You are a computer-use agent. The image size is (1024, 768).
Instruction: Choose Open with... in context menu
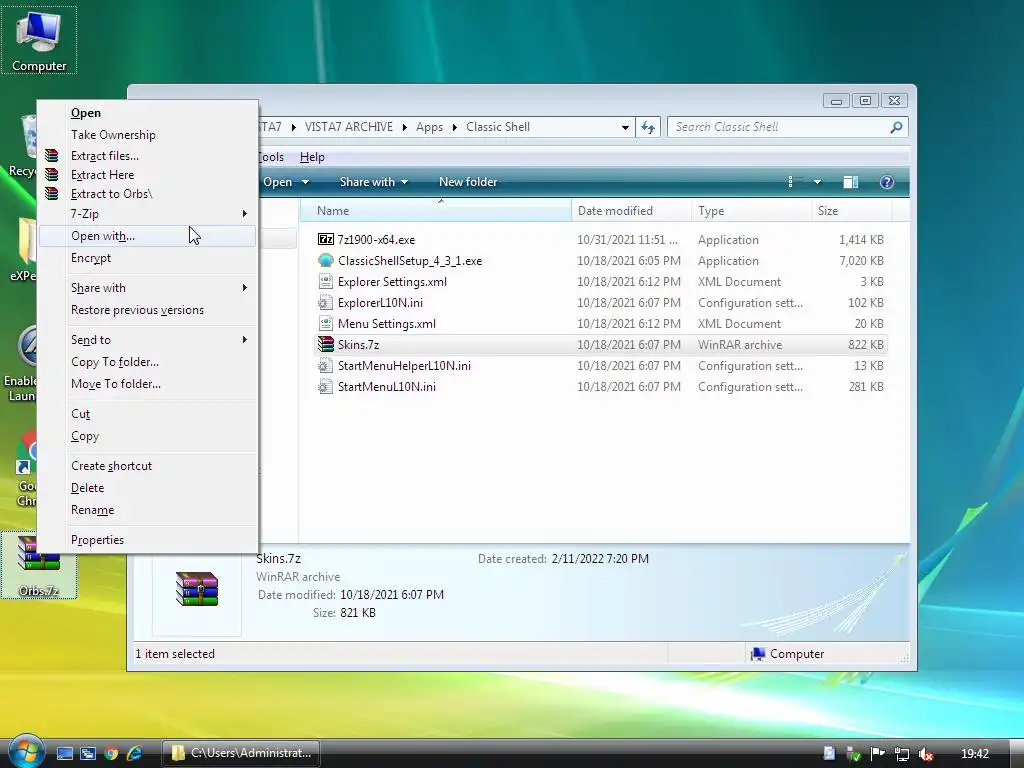coord(147,236)
